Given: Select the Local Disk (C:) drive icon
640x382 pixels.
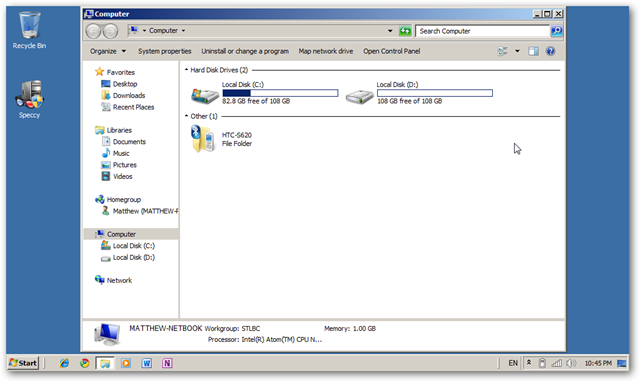Looking at the screenshot, I should tap(205, 96).
